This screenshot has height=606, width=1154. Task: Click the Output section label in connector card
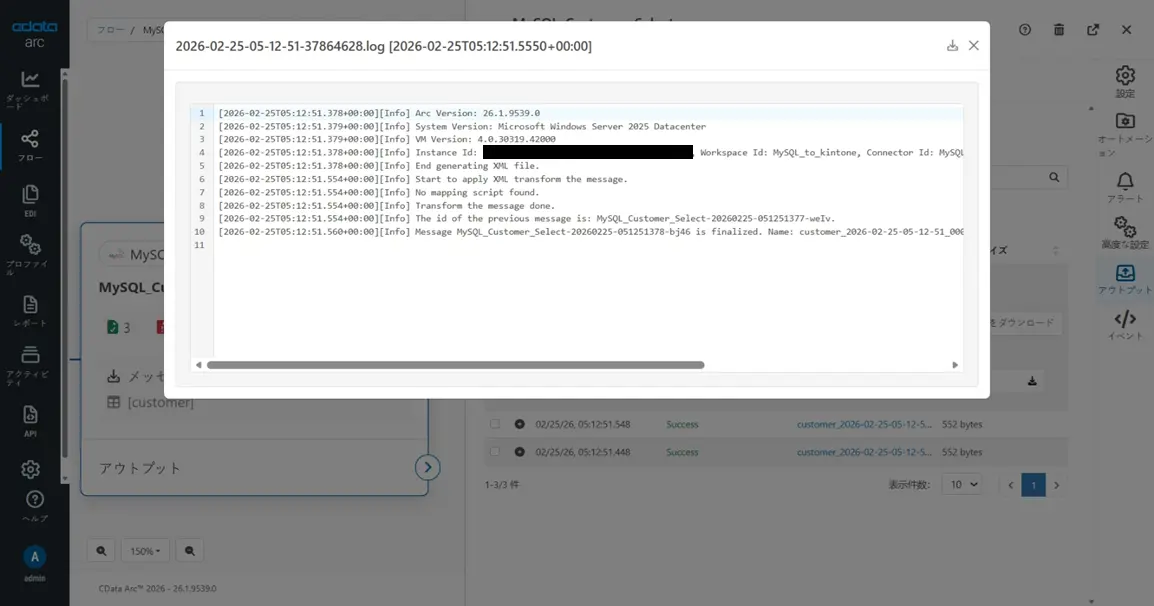(x=140, y=468)
